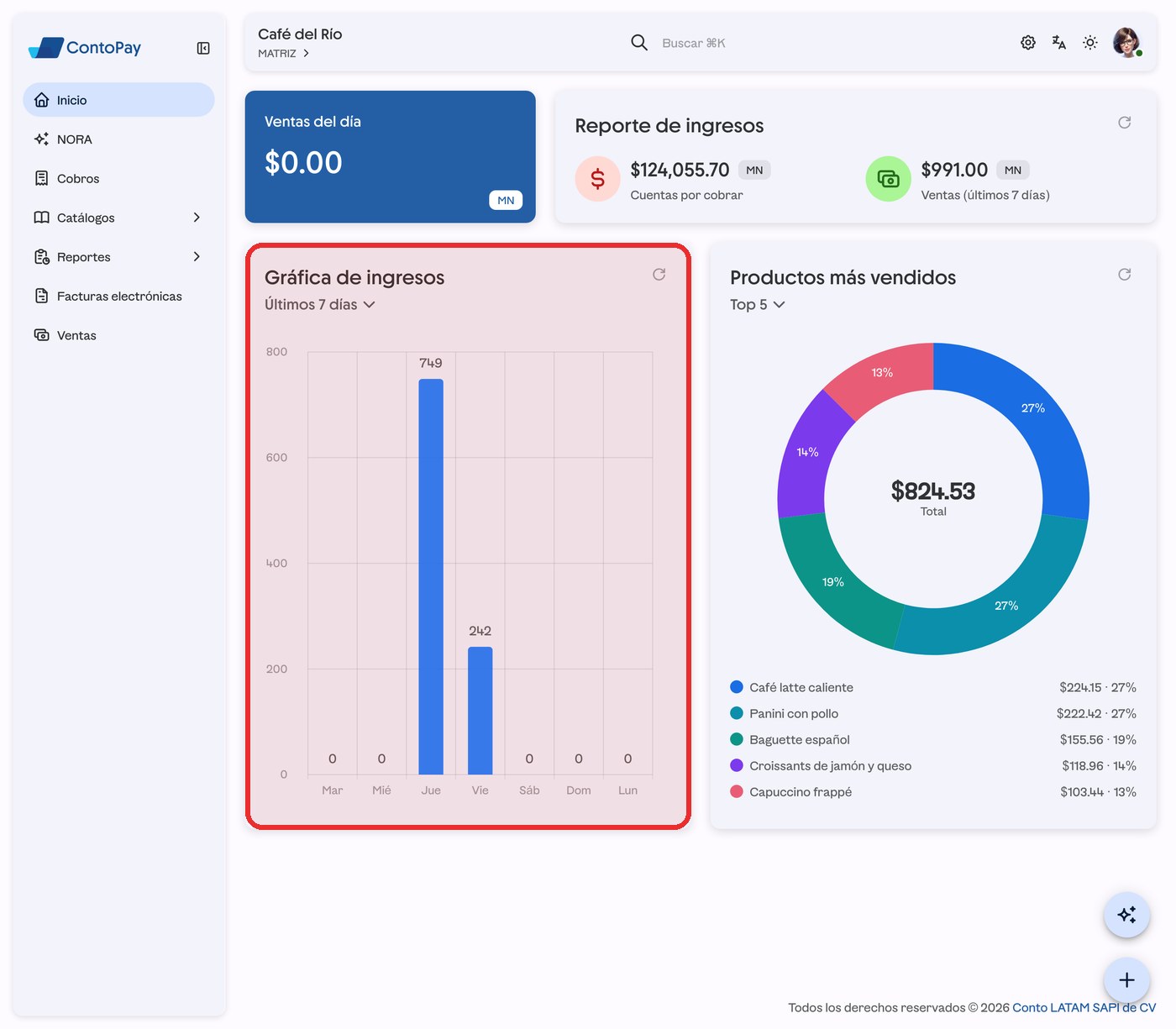Open the language translation icon
1176x1029 pixels.
(1059, 42)
